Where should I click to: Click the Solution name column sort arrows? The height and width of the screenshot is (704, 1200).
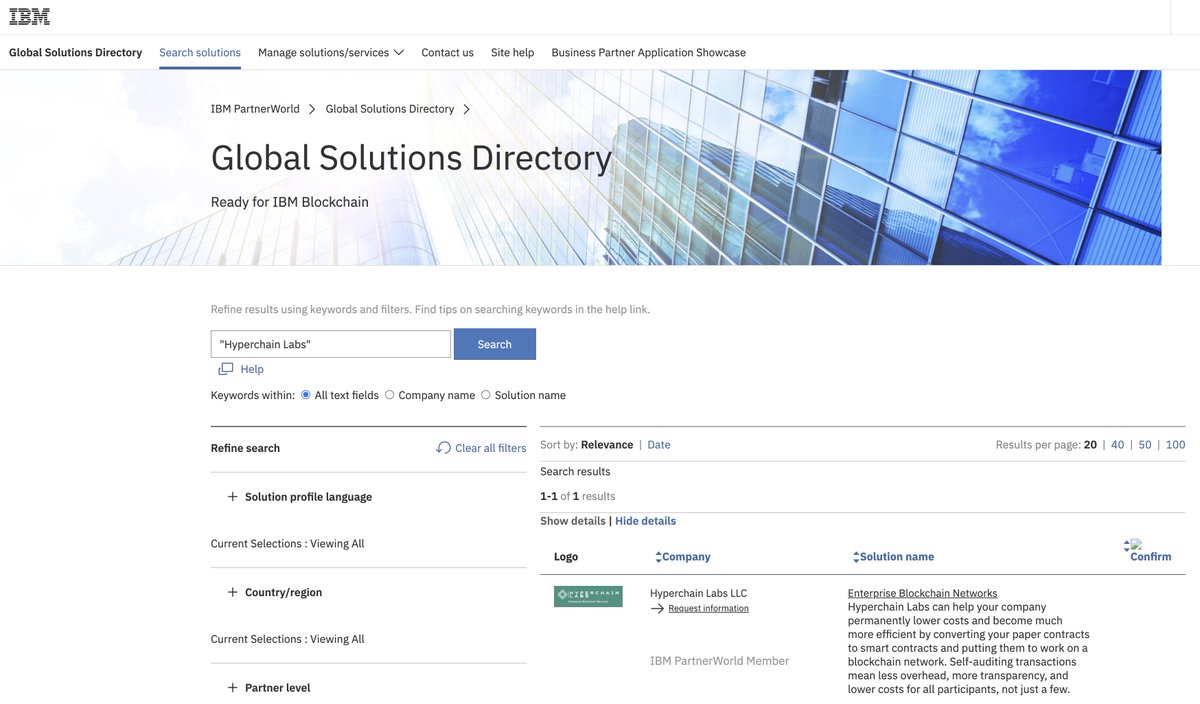click(856, 557)
